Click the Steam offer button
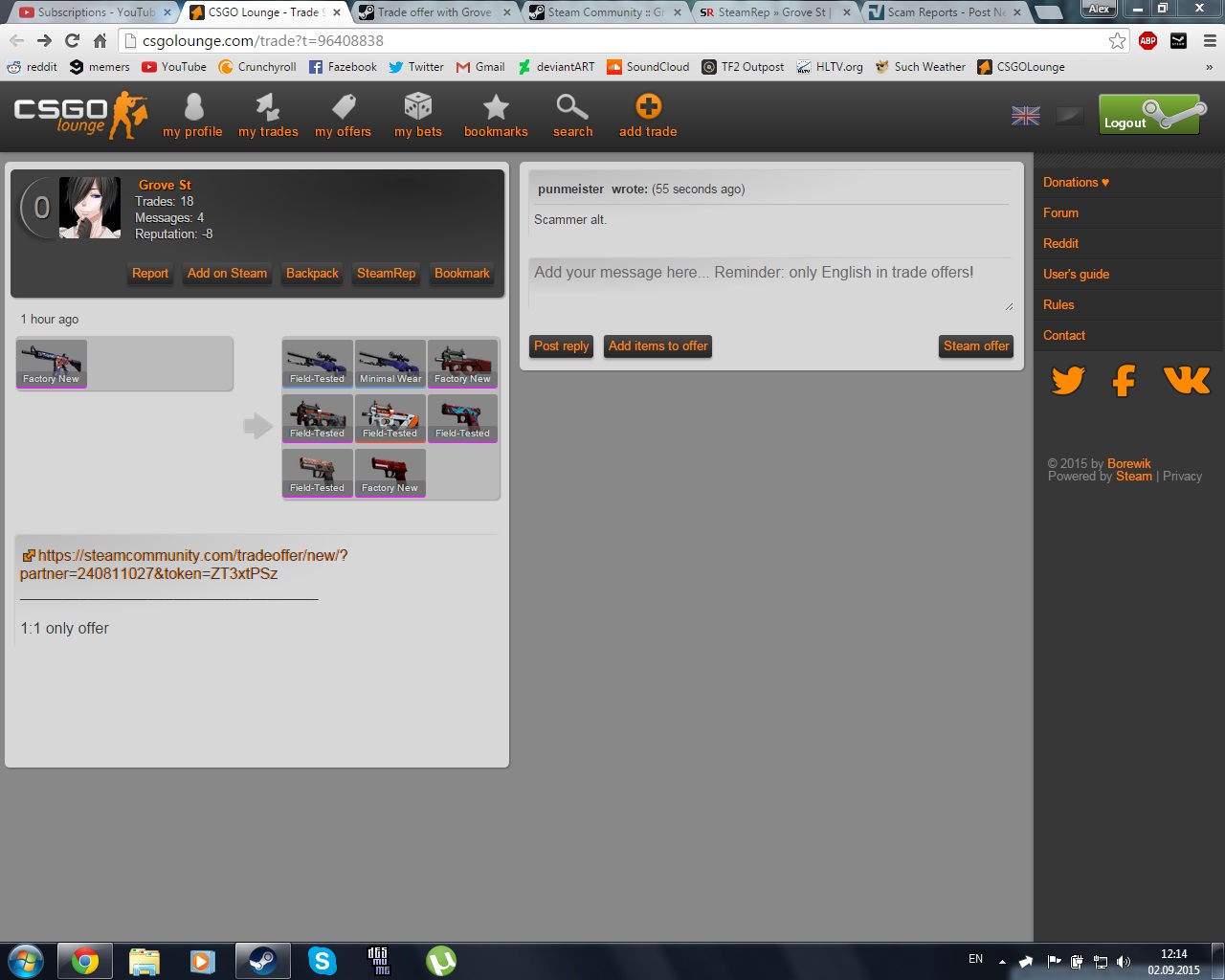The width and height of the screenshot is (1225, 980). (975, 346)
